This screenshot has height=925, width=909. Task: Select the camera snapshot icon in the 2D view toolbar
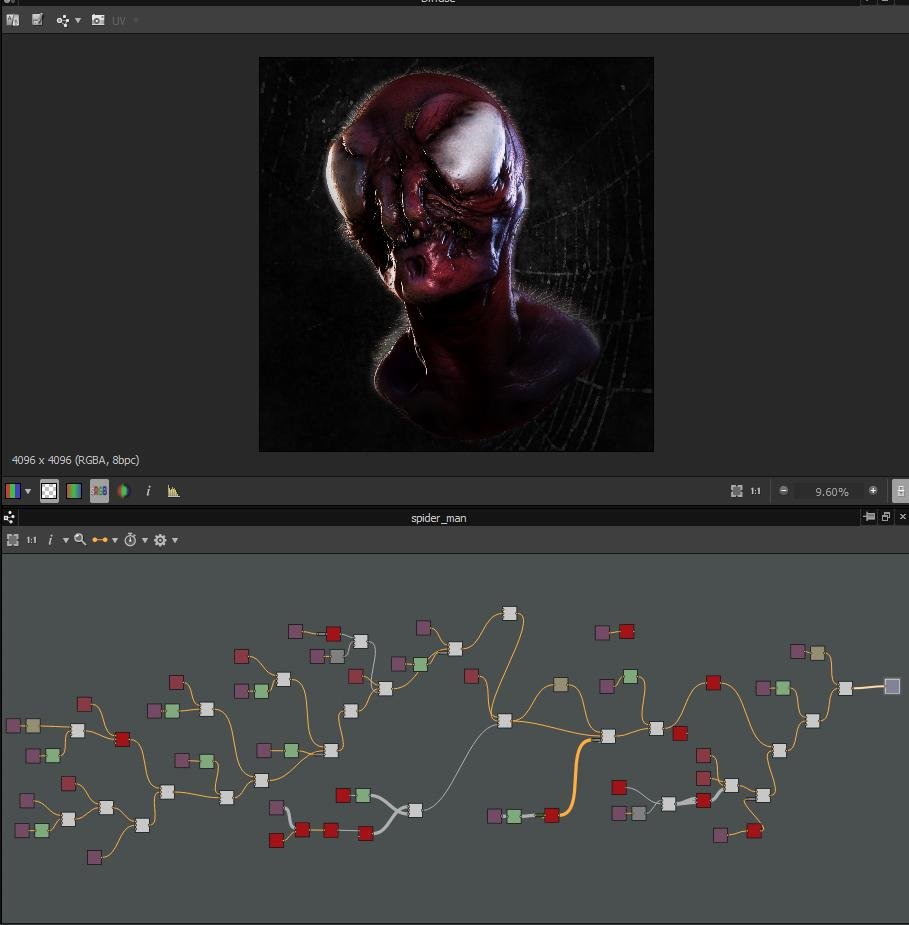click(x=98, y=20)
